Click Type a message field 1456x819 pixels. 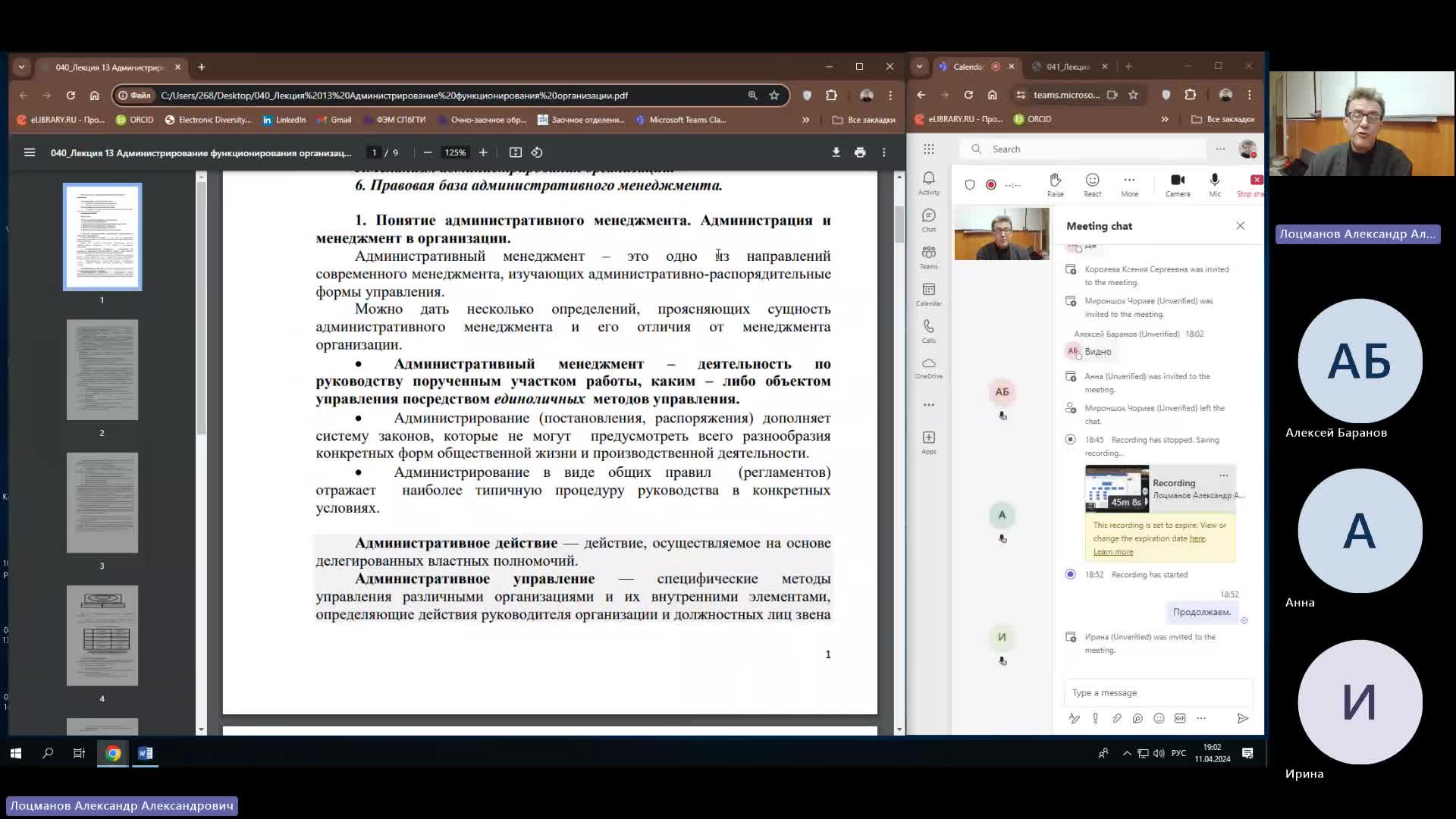point(1159,692)
